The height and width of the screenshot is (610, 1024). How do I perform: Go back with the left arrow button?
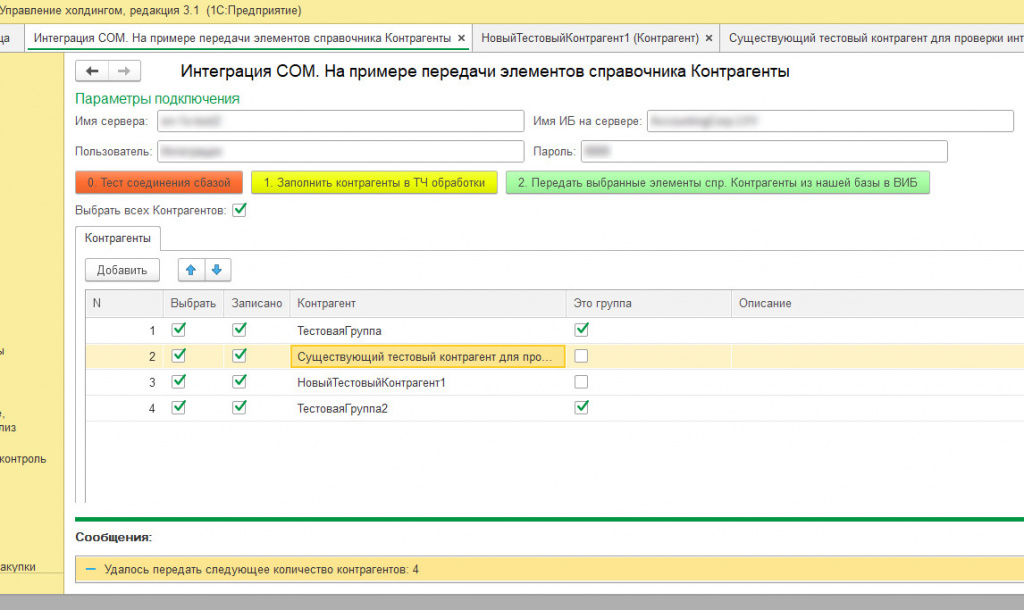[91, 71]
